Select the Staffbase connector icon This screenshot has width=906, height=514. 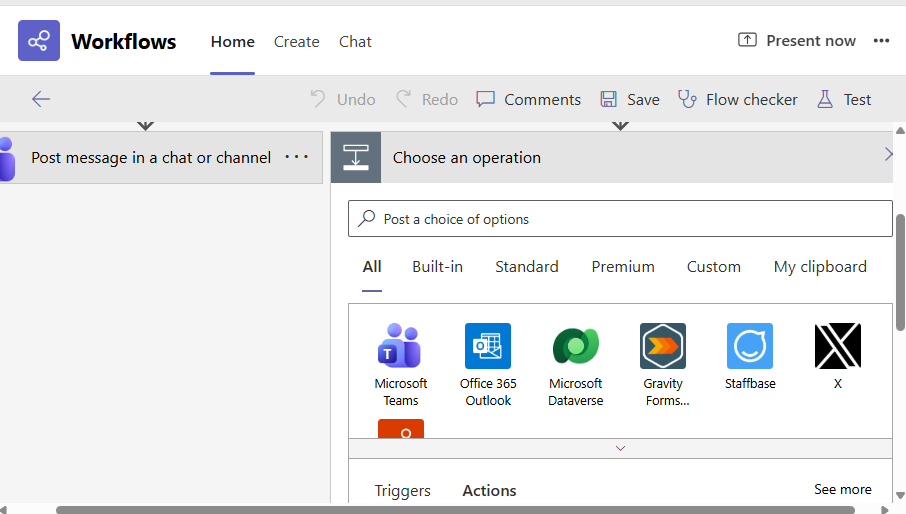(x=750, y=346)
